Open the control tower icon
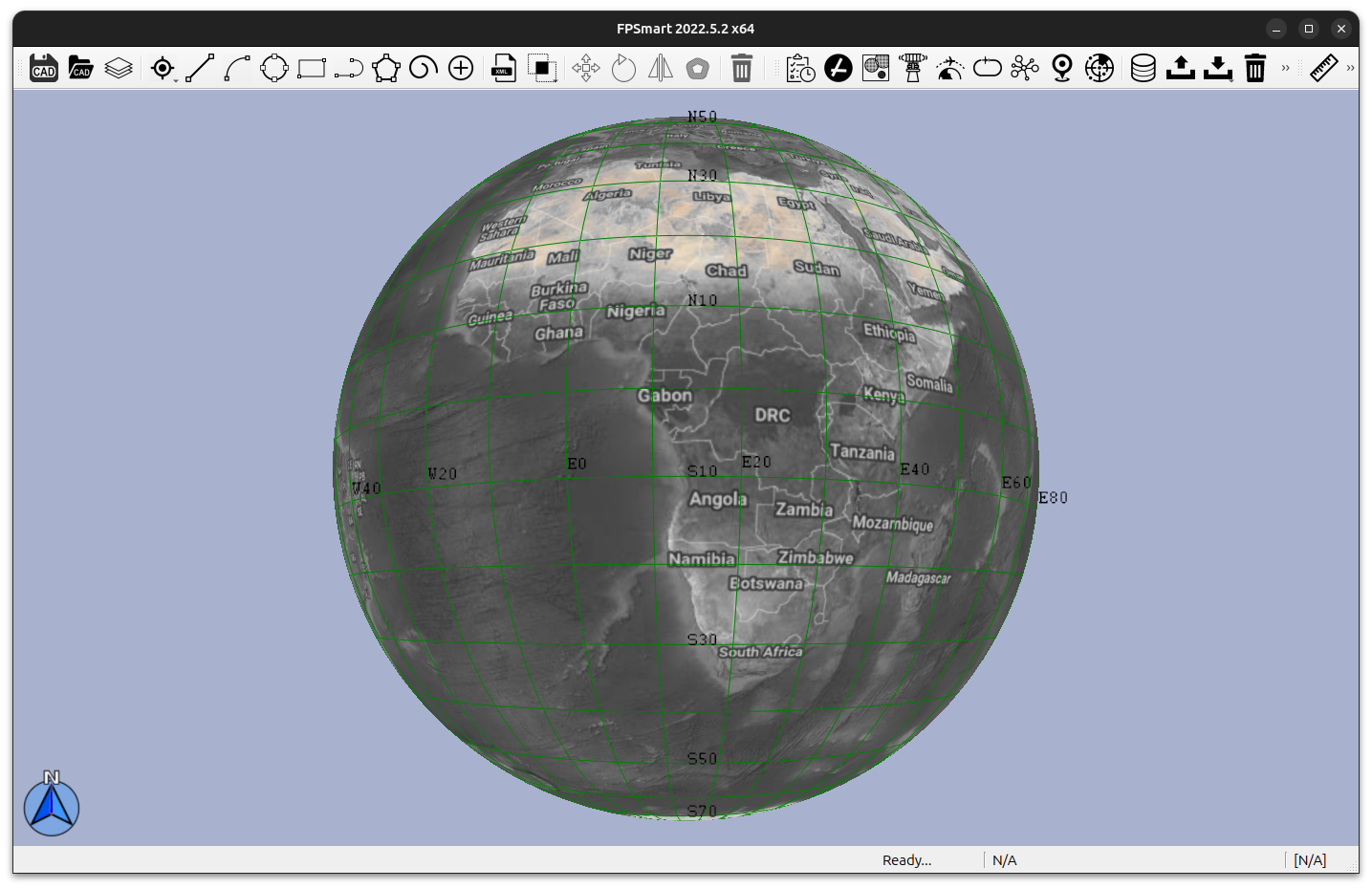The width and height of the screenshot is (1372, 889). click(x=913, y=68)
